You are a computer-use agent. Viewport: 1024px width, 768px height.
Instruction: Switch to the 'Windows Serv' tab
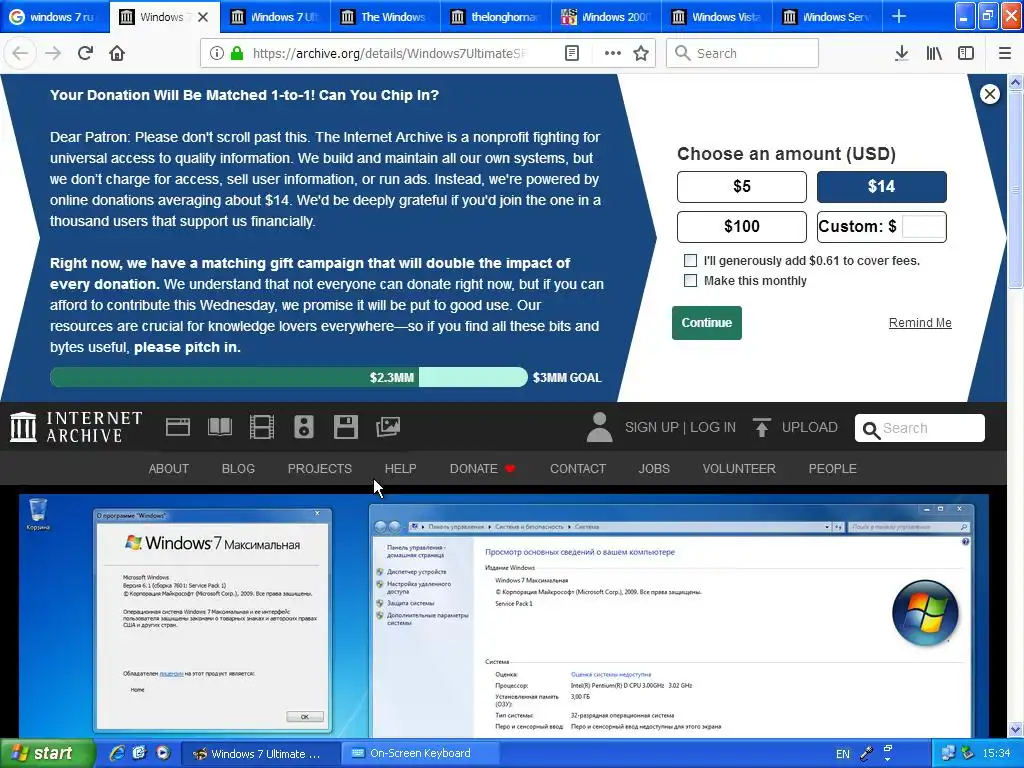pos(827,17)
